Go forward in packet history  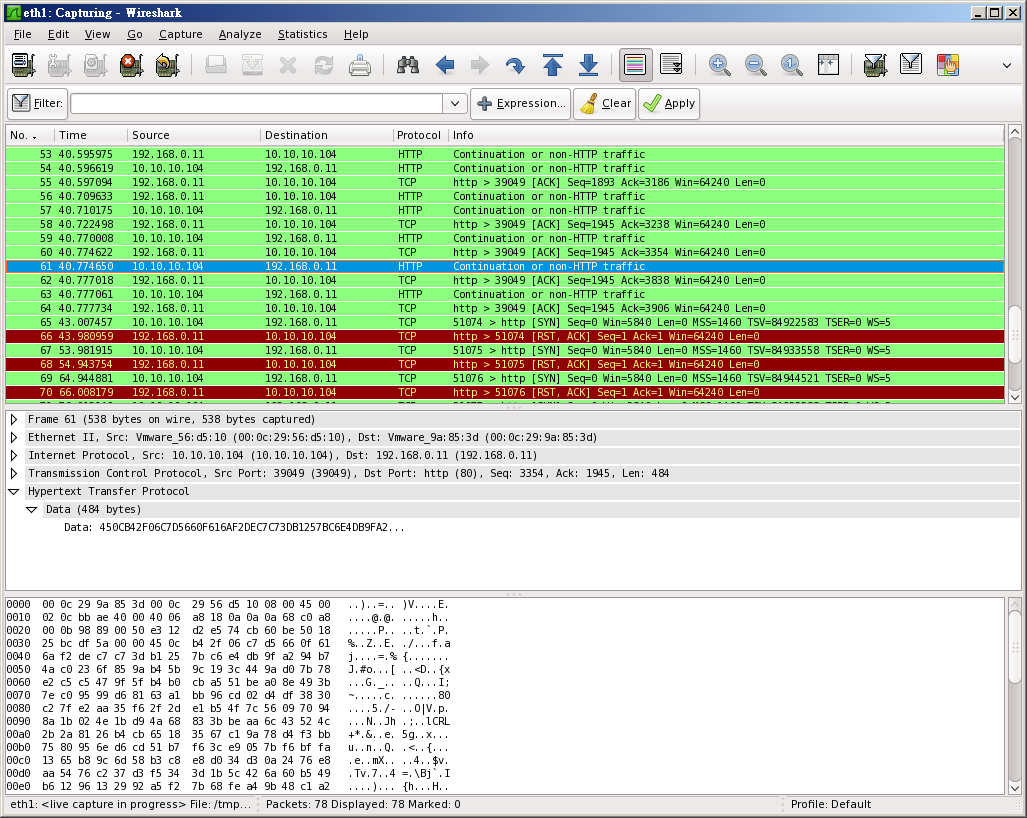click(480, 64)
